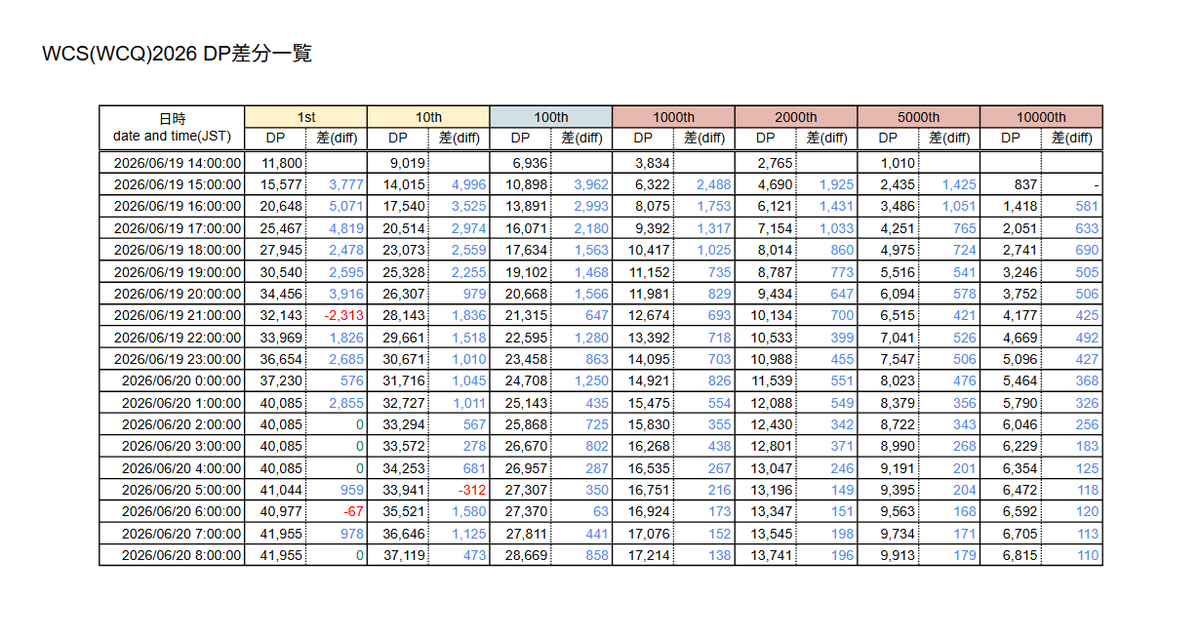This screenshot has width=1200, height=640.
Task: Click the 1000th place DP value "17,214"
Action: click(x=650, y=555)
